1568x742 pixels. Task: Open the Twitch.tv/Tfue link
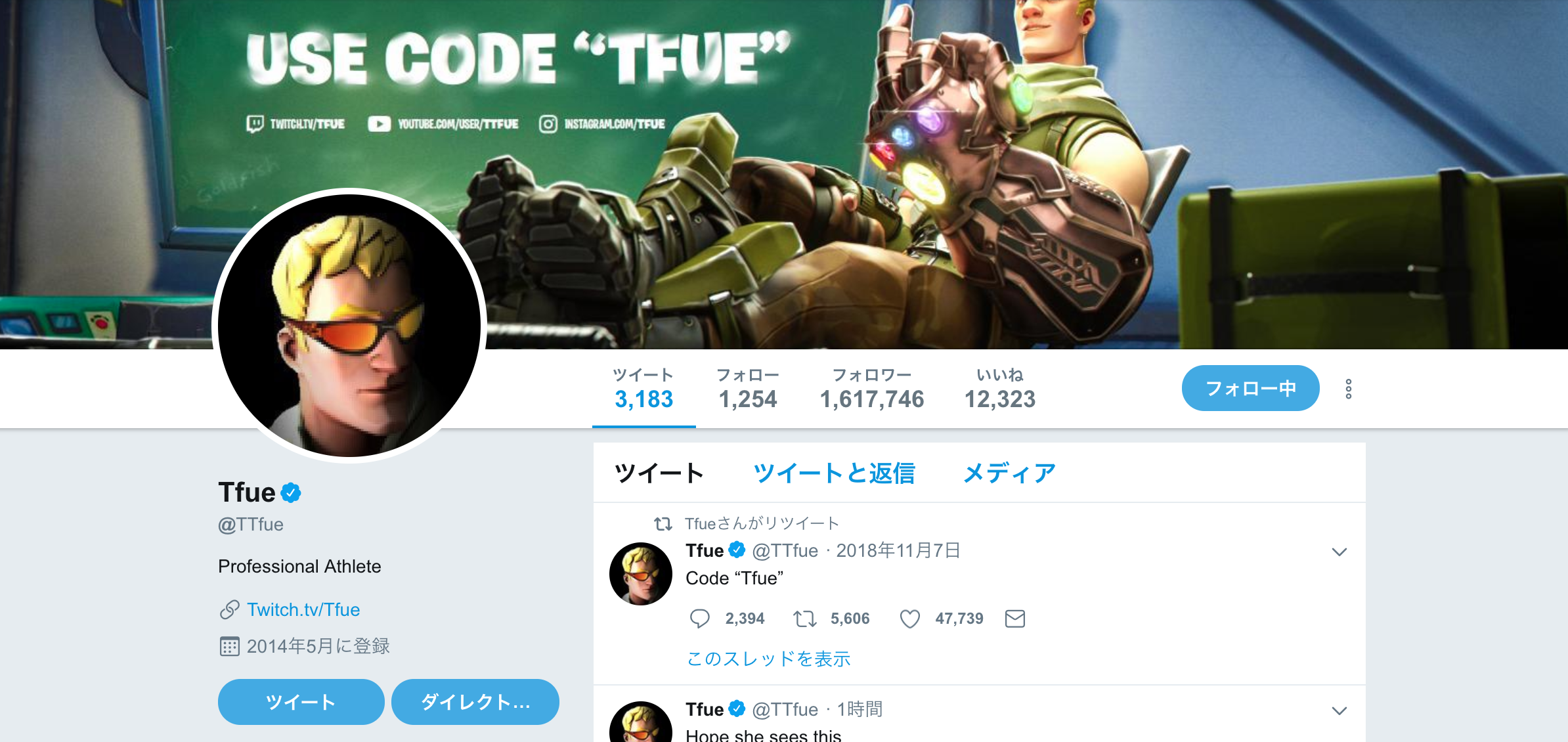coord(303,610)
